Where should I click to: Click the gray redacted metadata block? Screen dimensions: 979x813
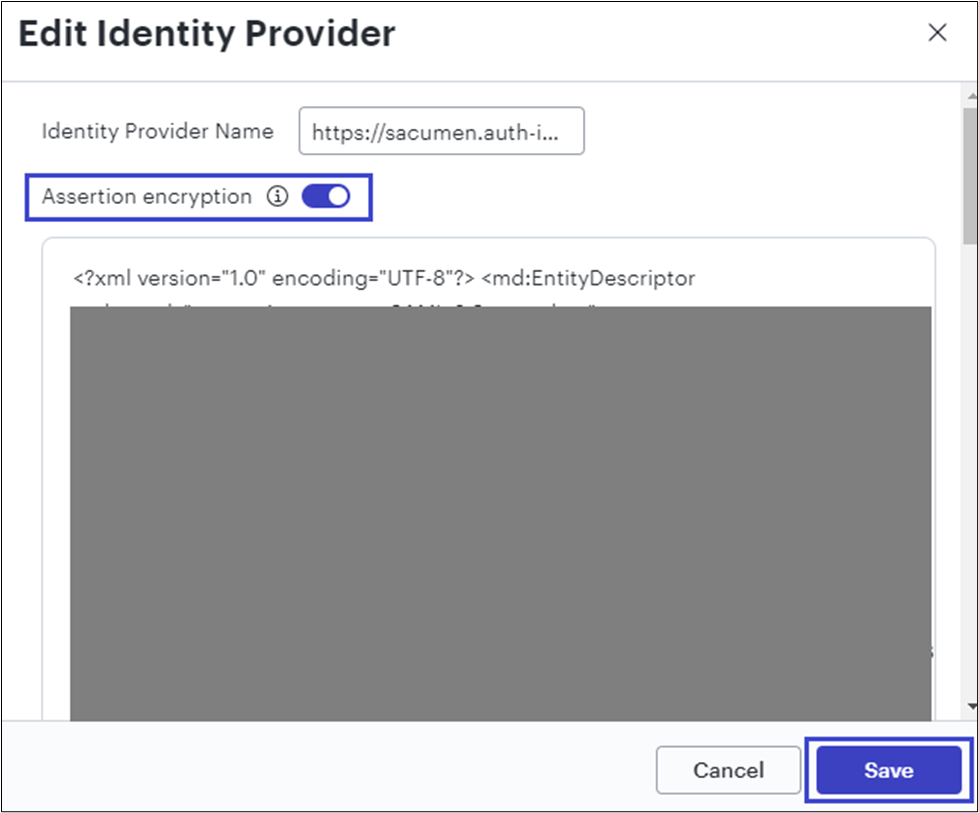click(x=500, y=510)
